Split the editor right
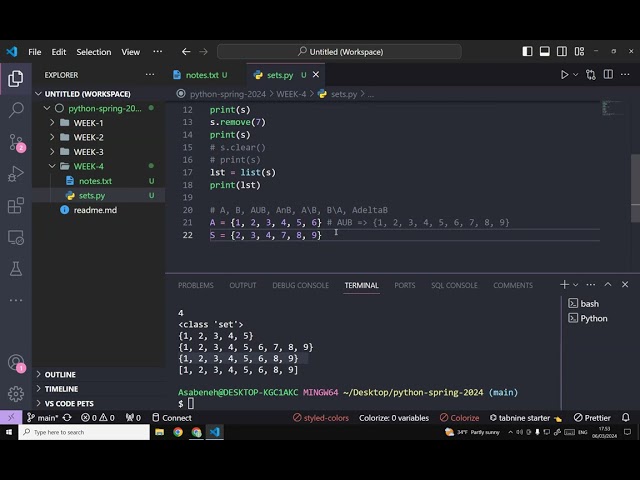 [608, 74]
